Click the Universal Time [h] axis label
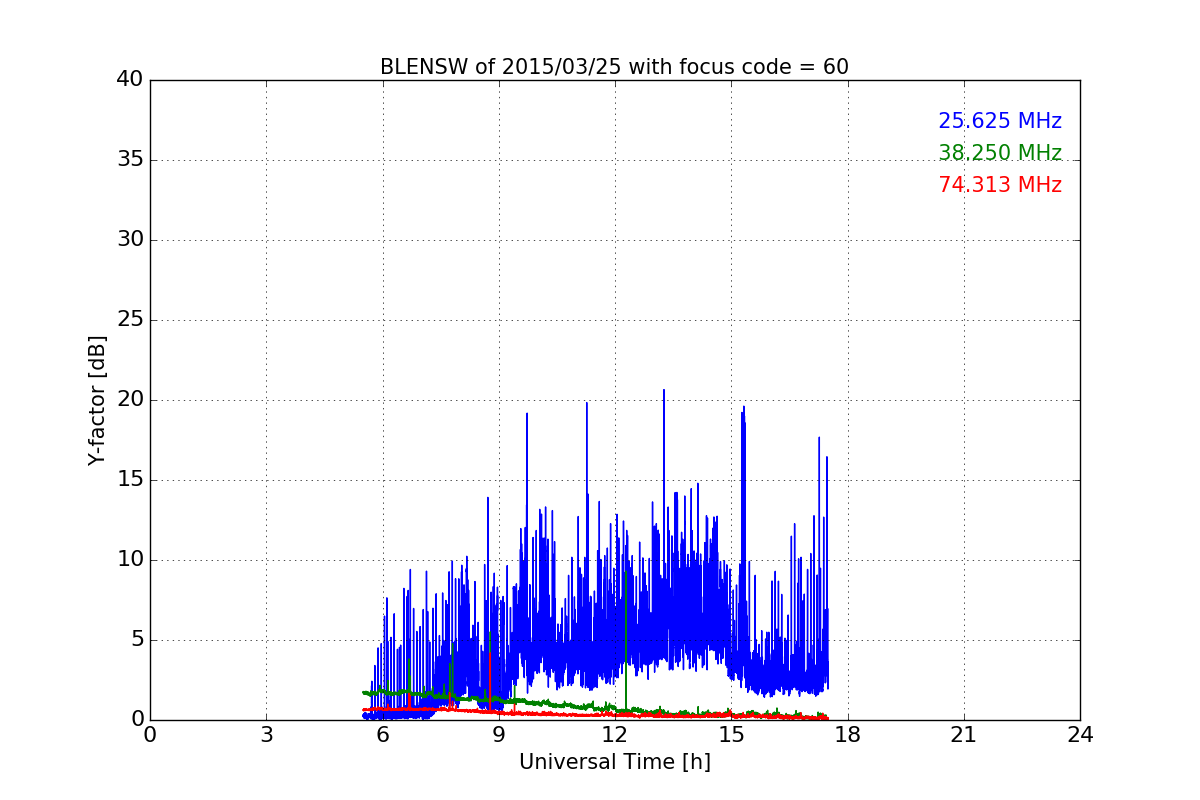Image resolution: width=1200 pixels, height=800 pixels. click(614, 762)
